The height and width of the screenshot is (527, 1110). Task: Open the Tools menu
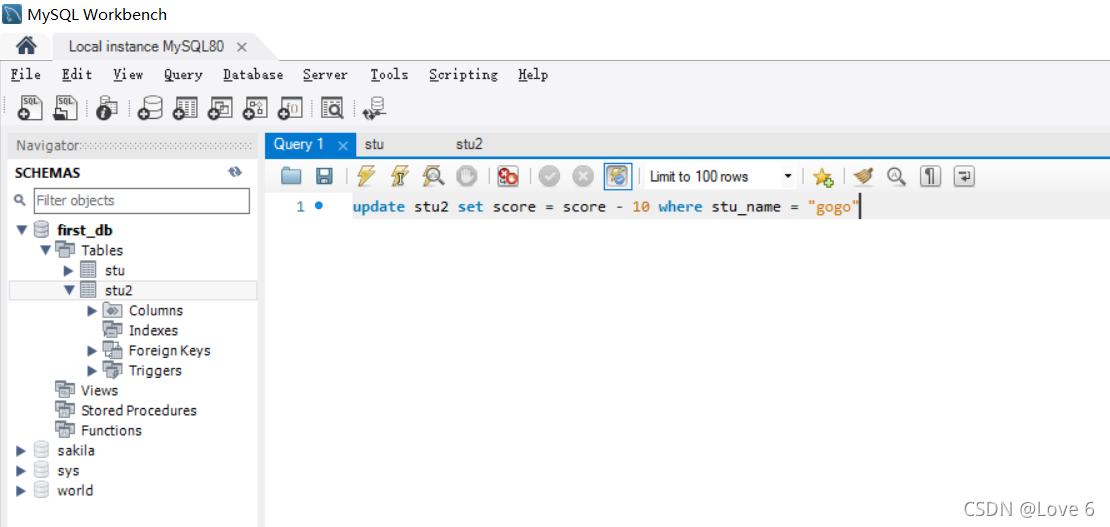point(389,74)
